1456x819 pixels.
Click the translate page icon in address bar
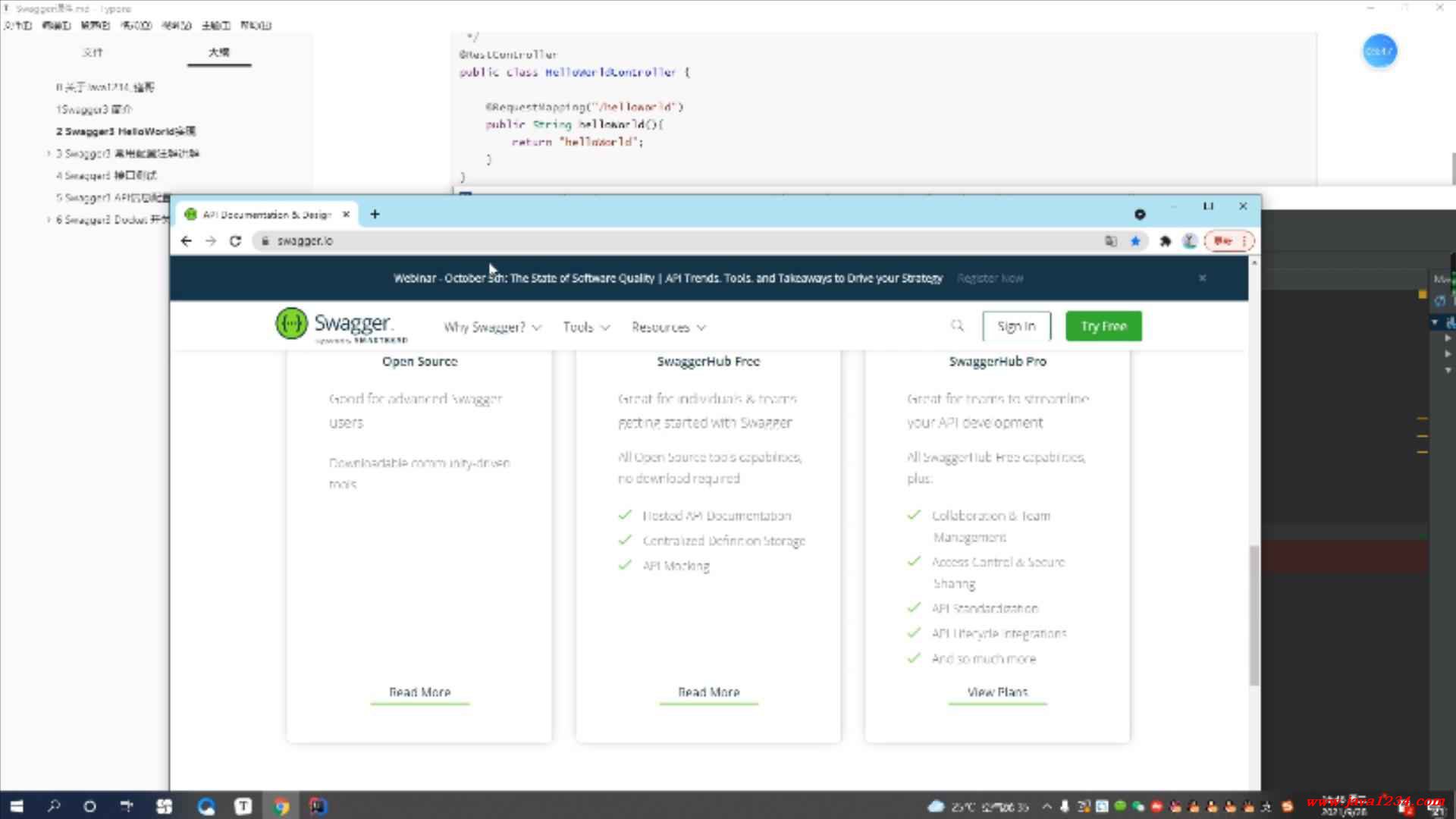(1111, 241)
